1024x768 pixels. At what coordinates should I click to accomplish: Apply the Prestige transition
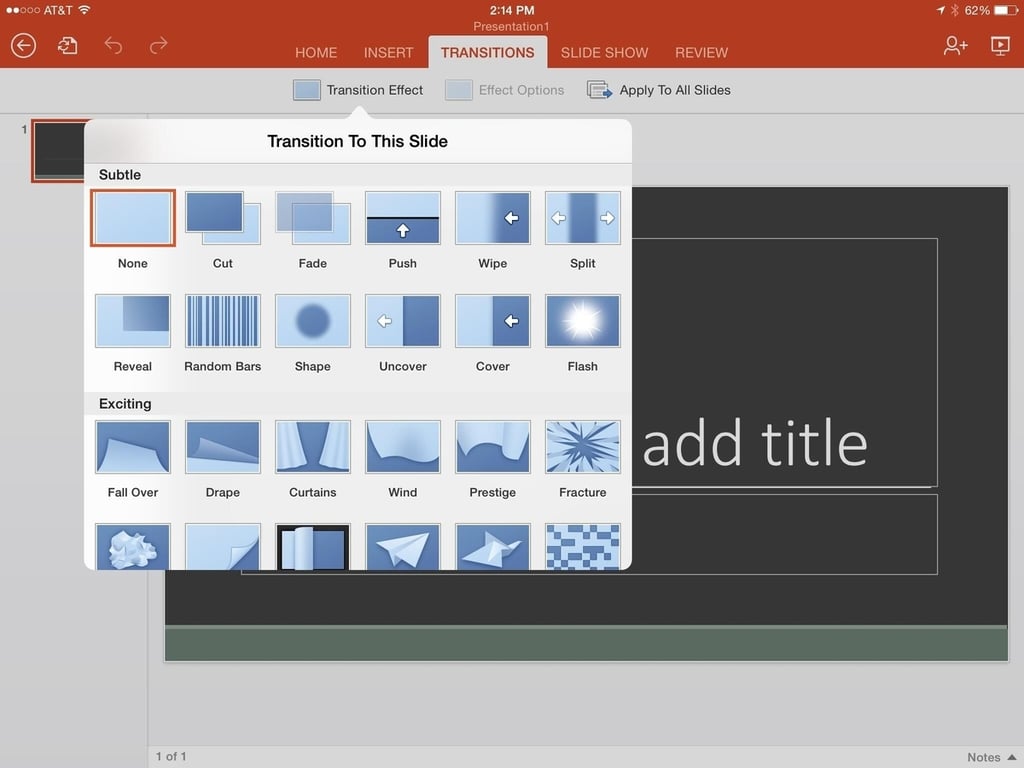coord(492,447)
